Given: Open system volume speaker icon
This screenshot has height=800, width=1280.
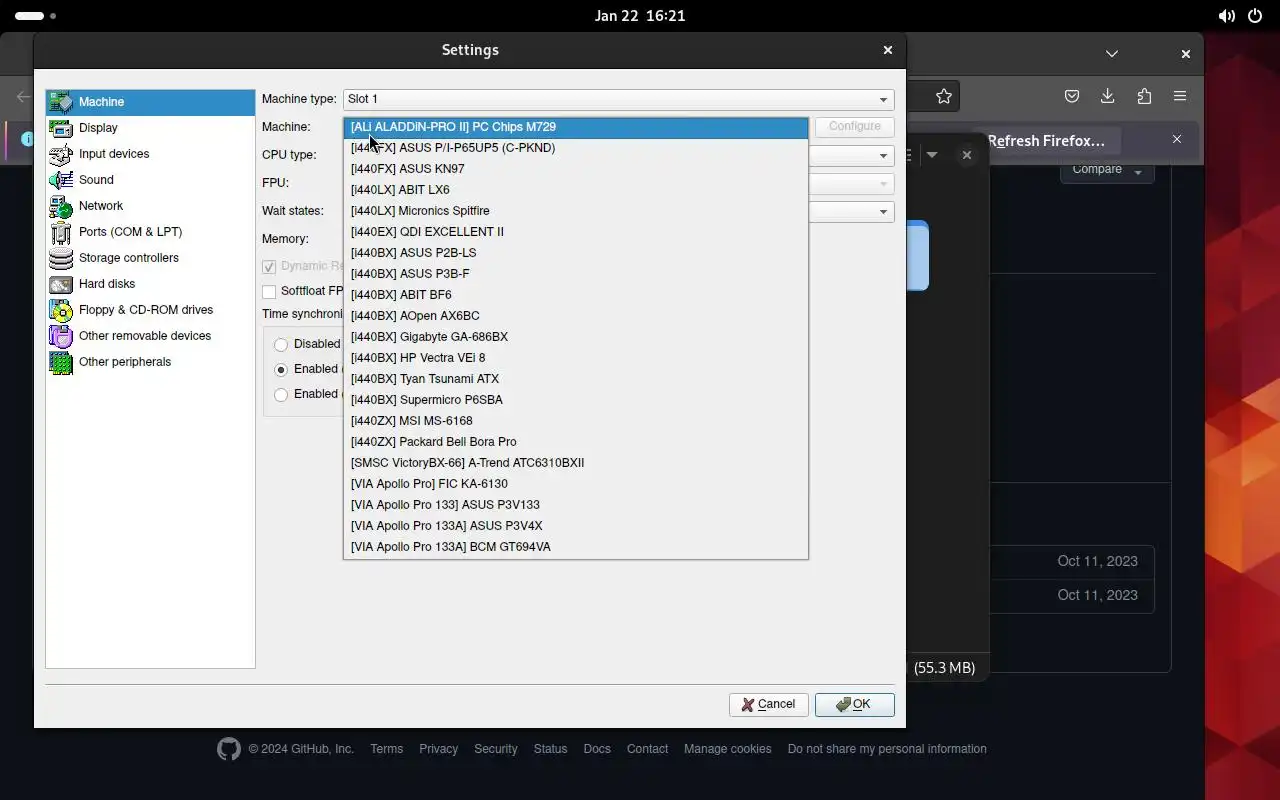Looking at the screenshot, I should pyautogui.click(x=1226, y=16).
